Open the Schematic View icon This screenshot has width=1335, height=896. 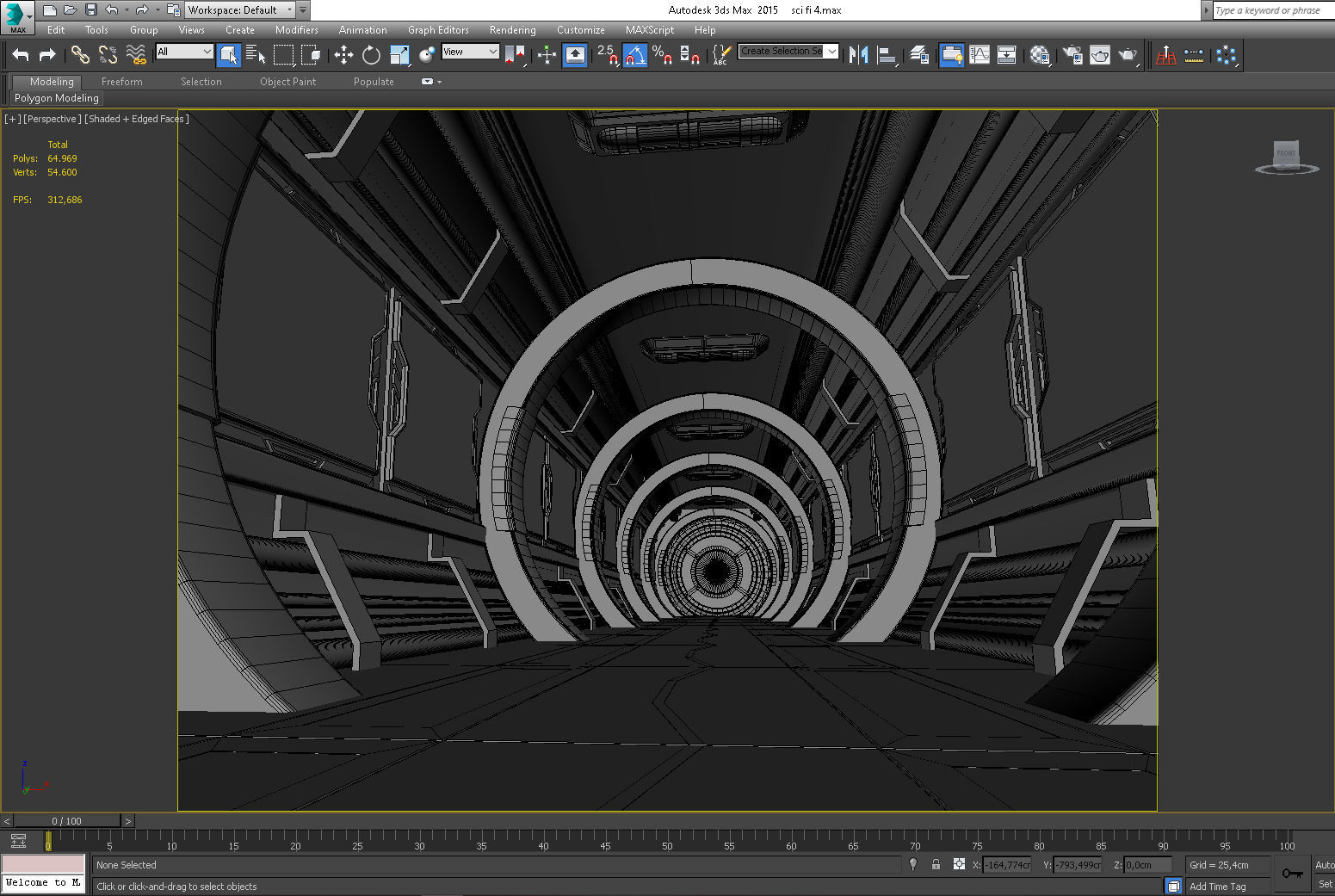[1007, 55]
